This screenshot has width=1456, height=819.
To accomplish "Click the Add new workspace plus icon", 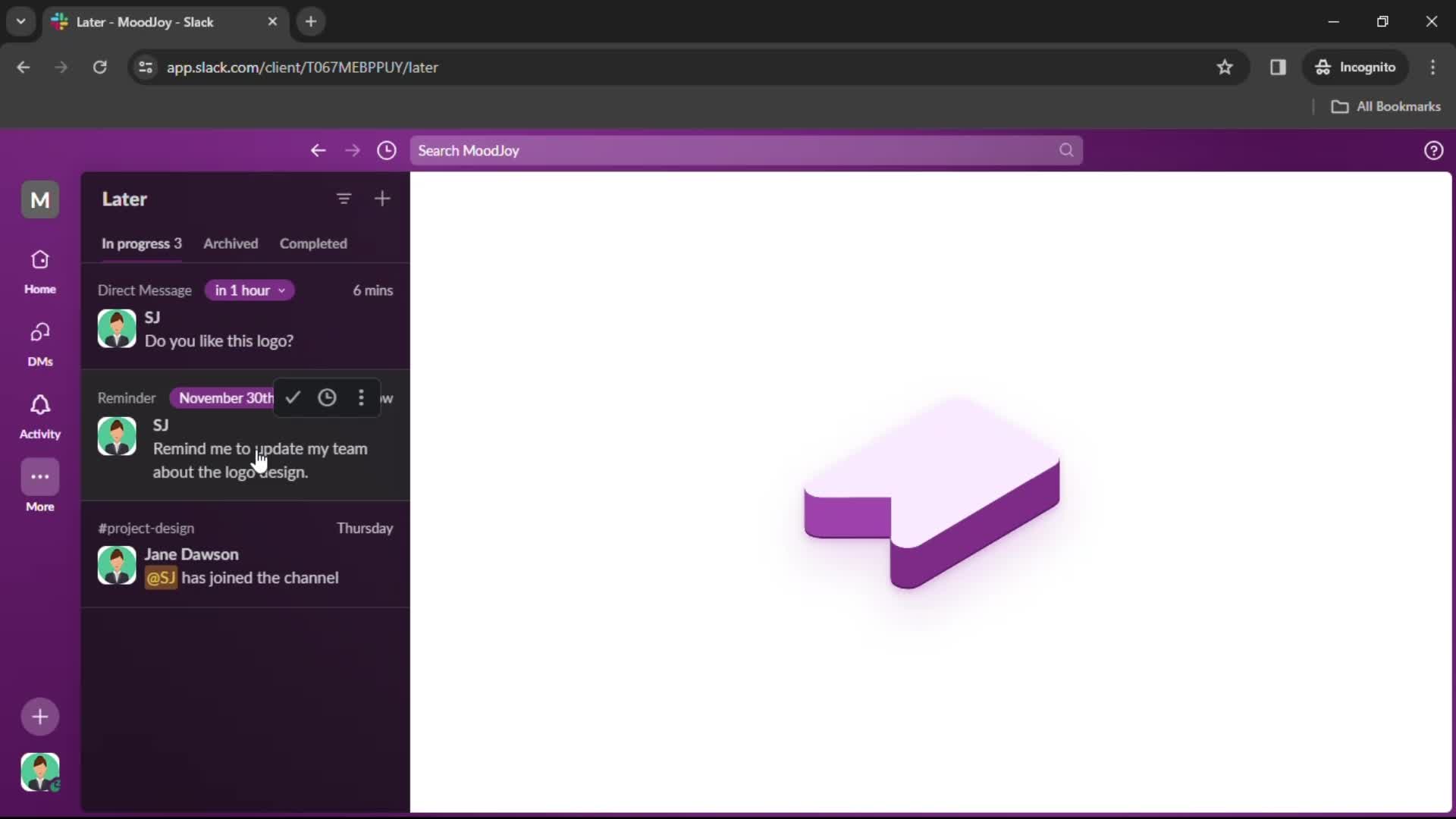I will point(40,716).
